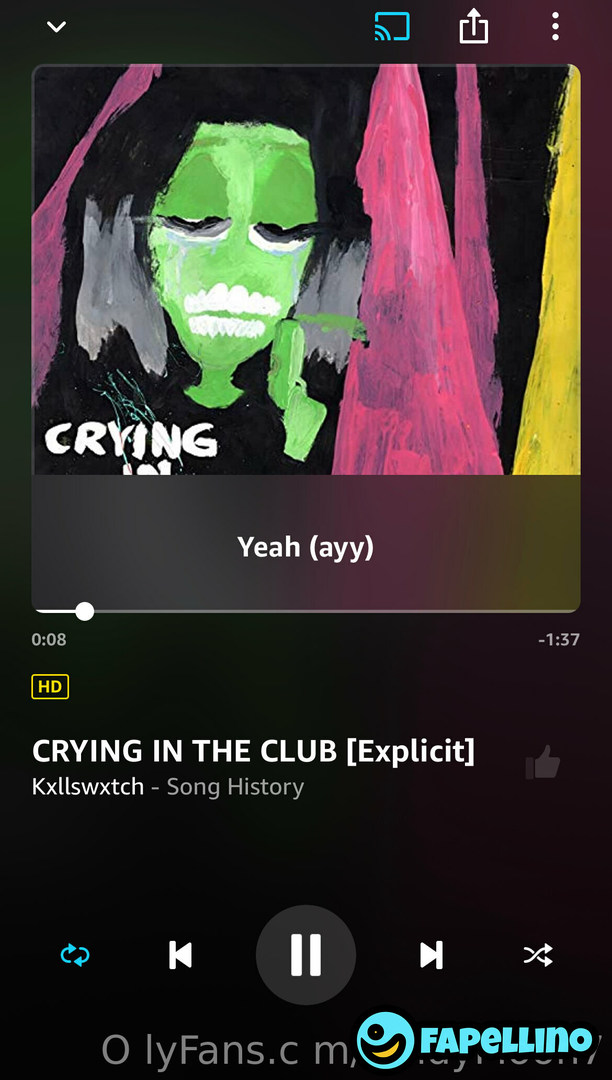Skip to the previous track
The image size is (612, 1080).
pos(180,955)
